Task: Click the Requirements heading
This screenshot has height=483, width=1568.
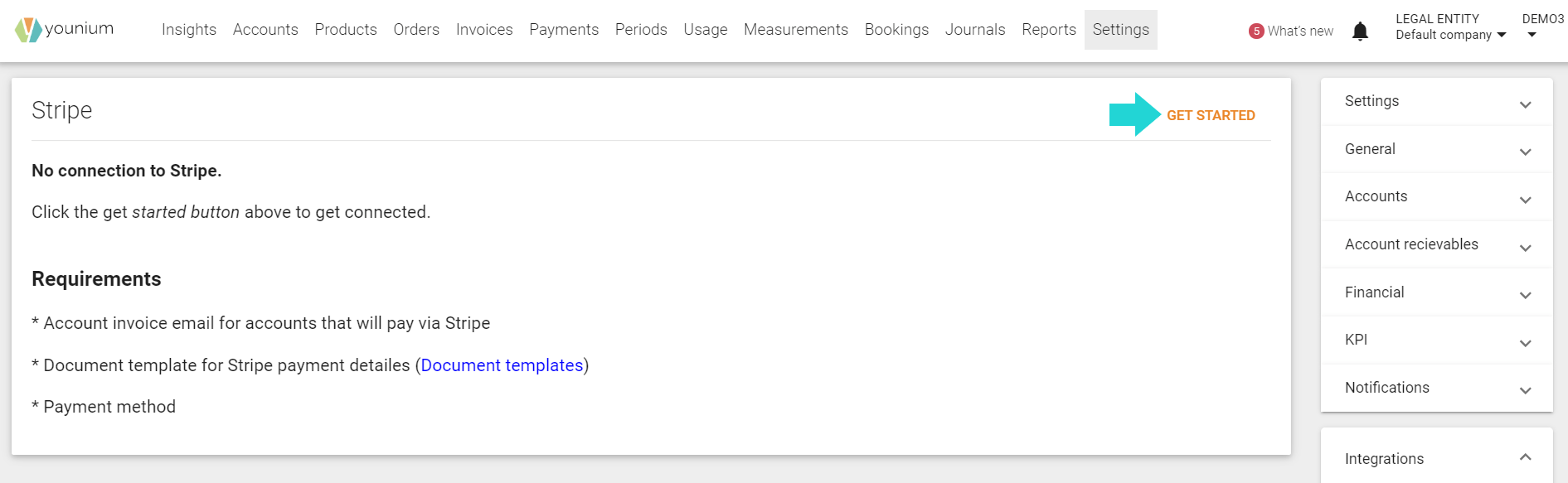Action: click(96, 279)
